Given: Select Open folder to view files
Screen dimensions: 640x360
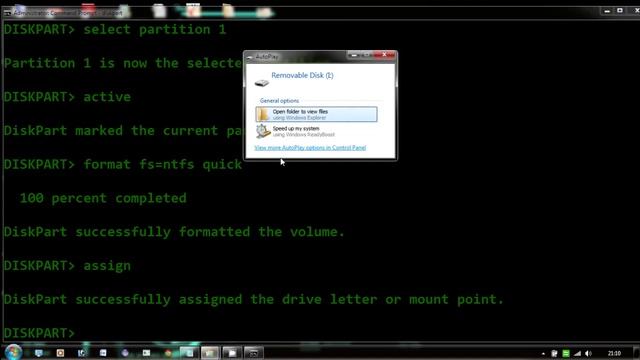Looking at the screenshot, I should (x=316, y=114).
